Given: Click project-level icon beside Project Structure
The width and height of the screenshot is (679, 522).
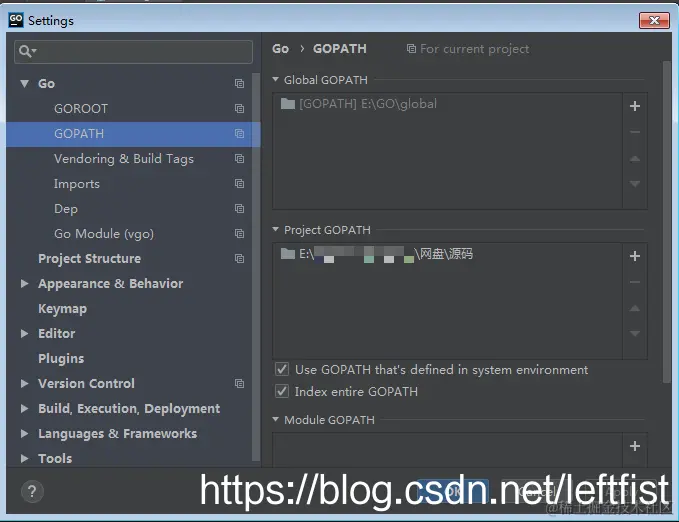Looking at the screenshot, I should [239, 259].
